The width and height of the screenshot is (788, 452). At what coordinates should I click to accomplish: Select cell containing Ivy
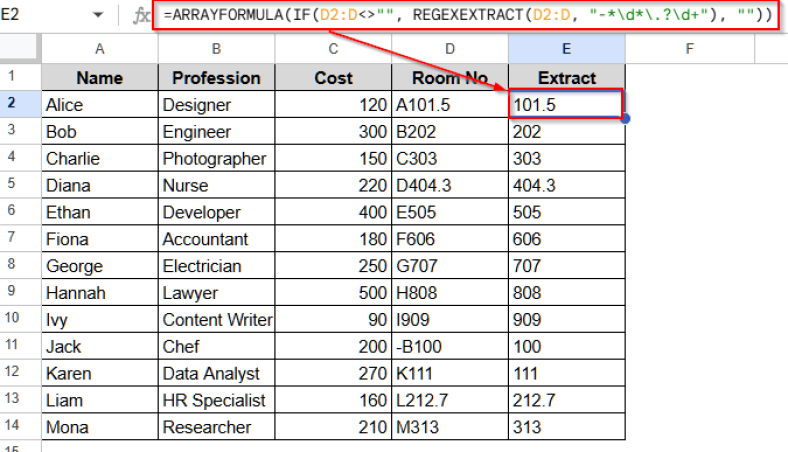(x=100, y=319)
